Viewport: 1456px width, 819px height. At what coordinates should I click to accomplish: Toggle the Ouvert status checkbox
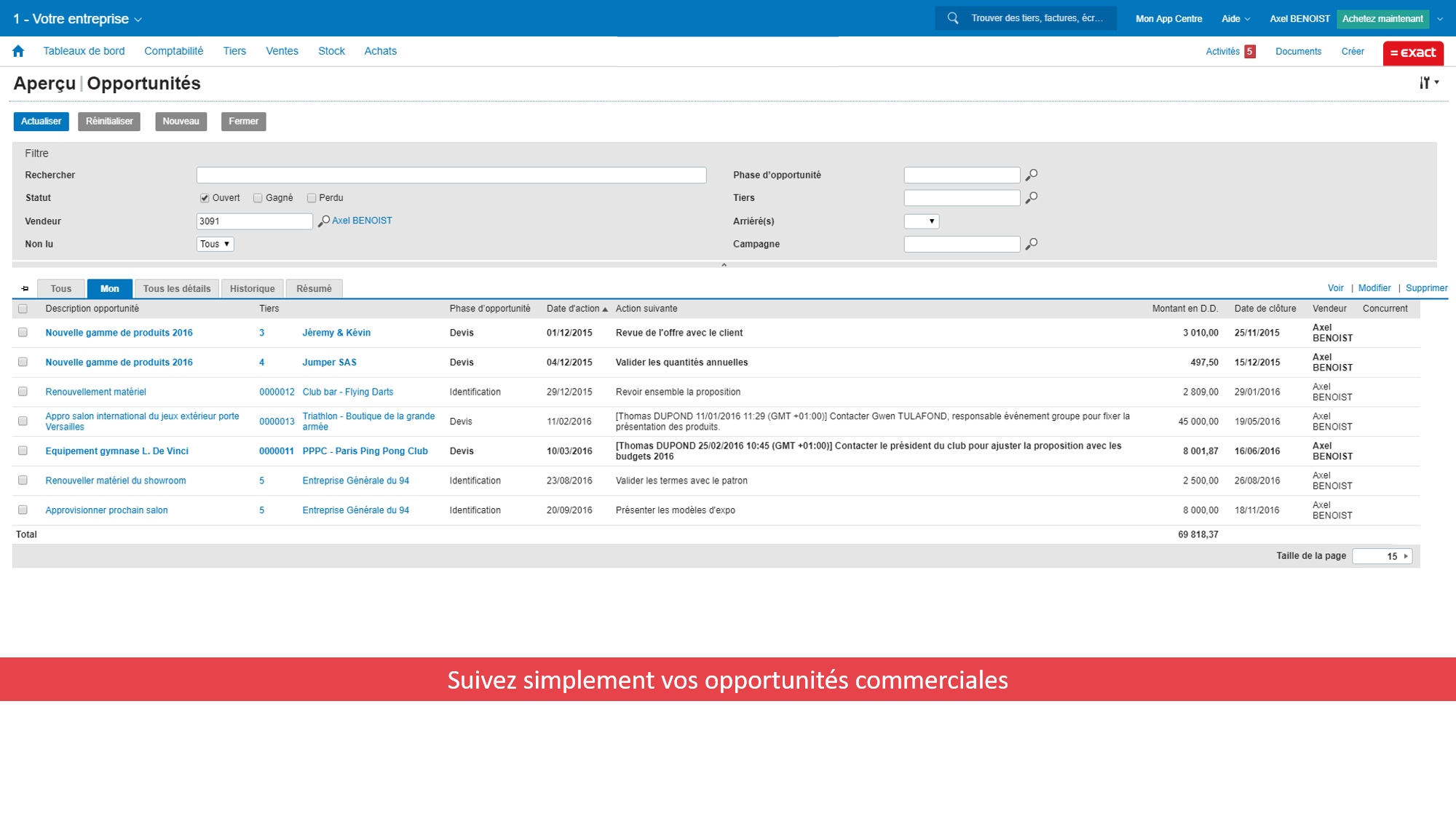(204, 197)
